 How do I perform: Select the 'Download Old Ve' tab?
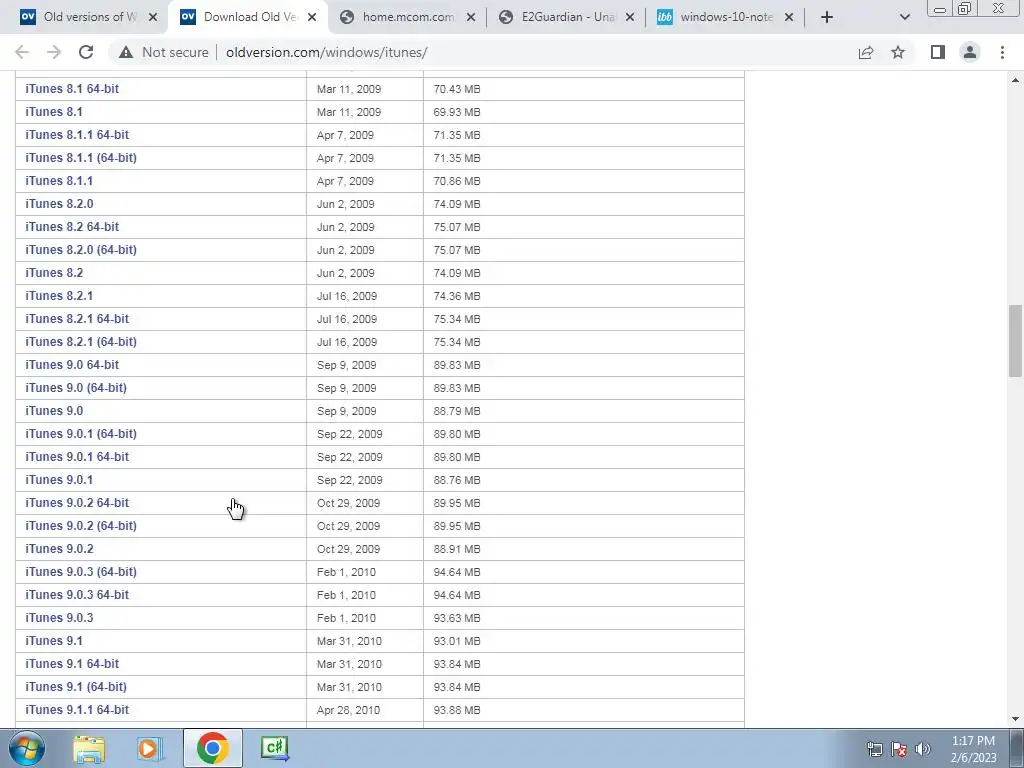pyautogui.click(x=248, y=17)
